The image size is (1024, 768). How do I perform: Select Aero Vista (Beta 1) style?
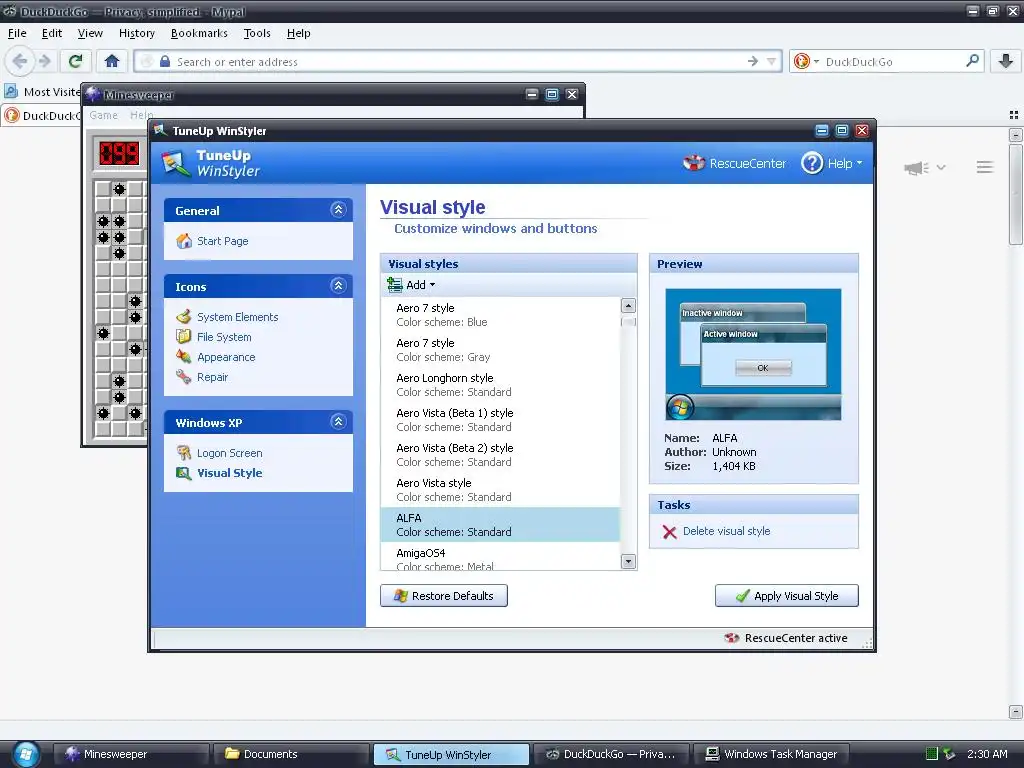click(500, 420)
